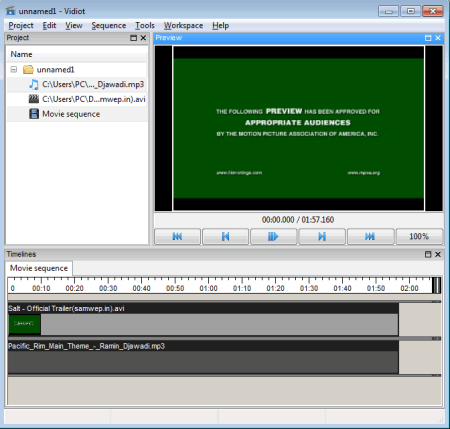450x429 pixels.
Task: Select Movie sequence in project tree
Action: click(77, 114)
